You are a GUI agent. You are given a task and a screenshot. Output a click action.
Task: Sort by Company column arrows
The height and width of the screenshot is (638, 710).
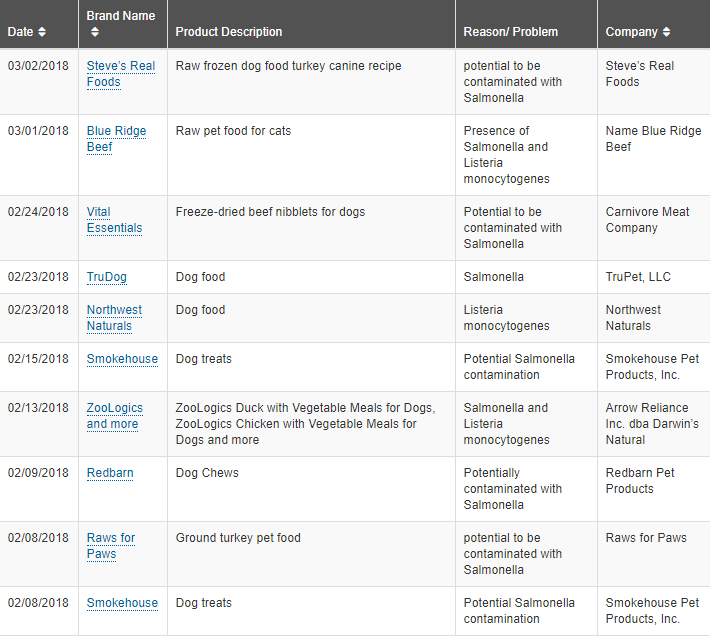[666, 32]
